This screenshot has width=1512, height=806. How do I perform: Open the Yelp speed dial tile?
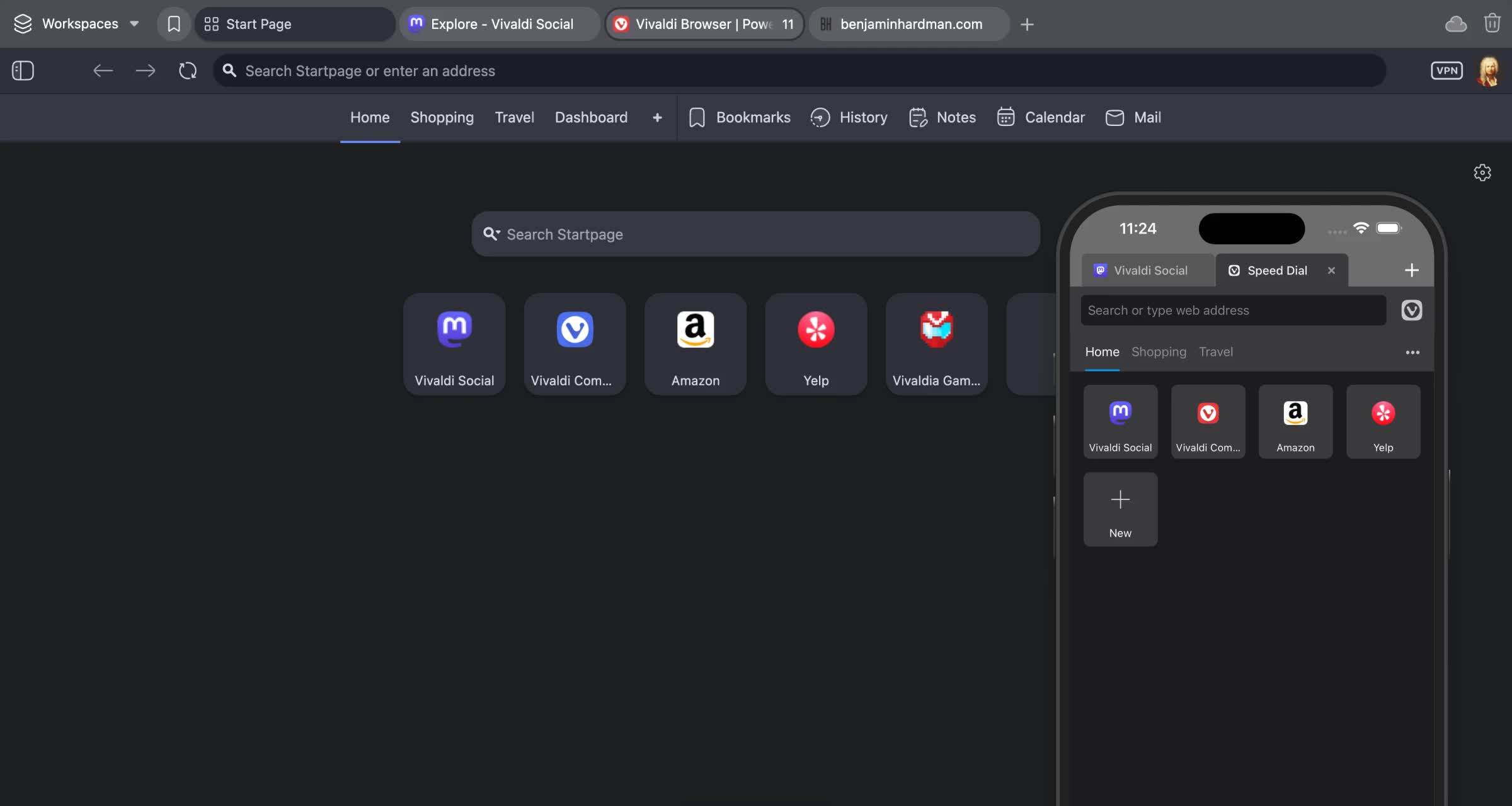(x=816, y=344)
